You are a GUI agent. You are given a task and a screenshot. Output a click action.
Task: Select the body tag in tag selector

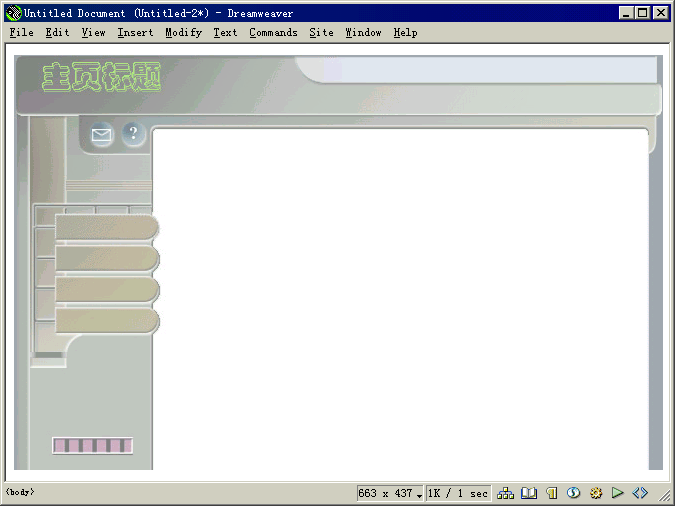tap(18, 493)
